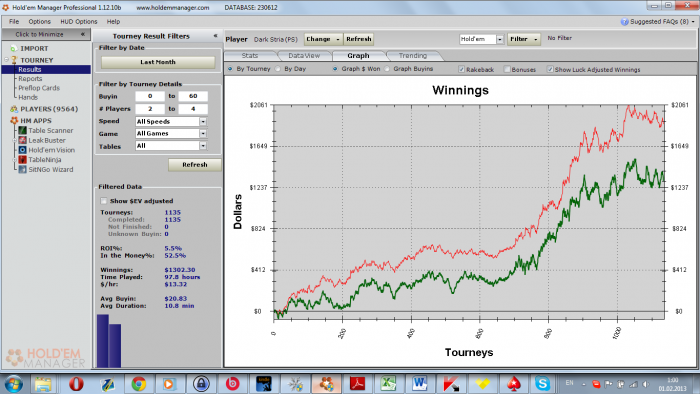Screen dimensions: 700x394
Task: Click the maximum # Players field
Action: (x=193, y=108)
